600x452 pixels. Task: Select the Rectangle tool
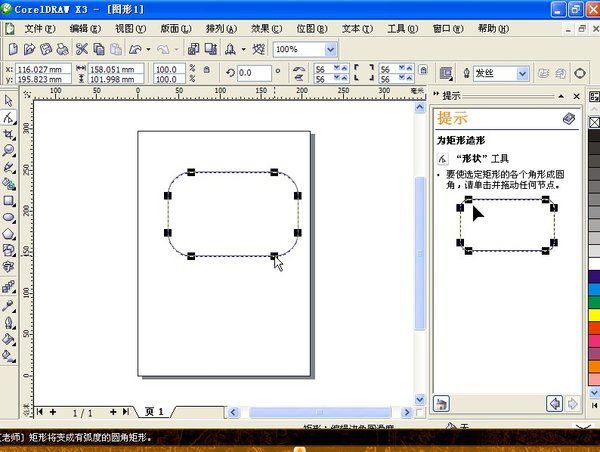(8, 201)
